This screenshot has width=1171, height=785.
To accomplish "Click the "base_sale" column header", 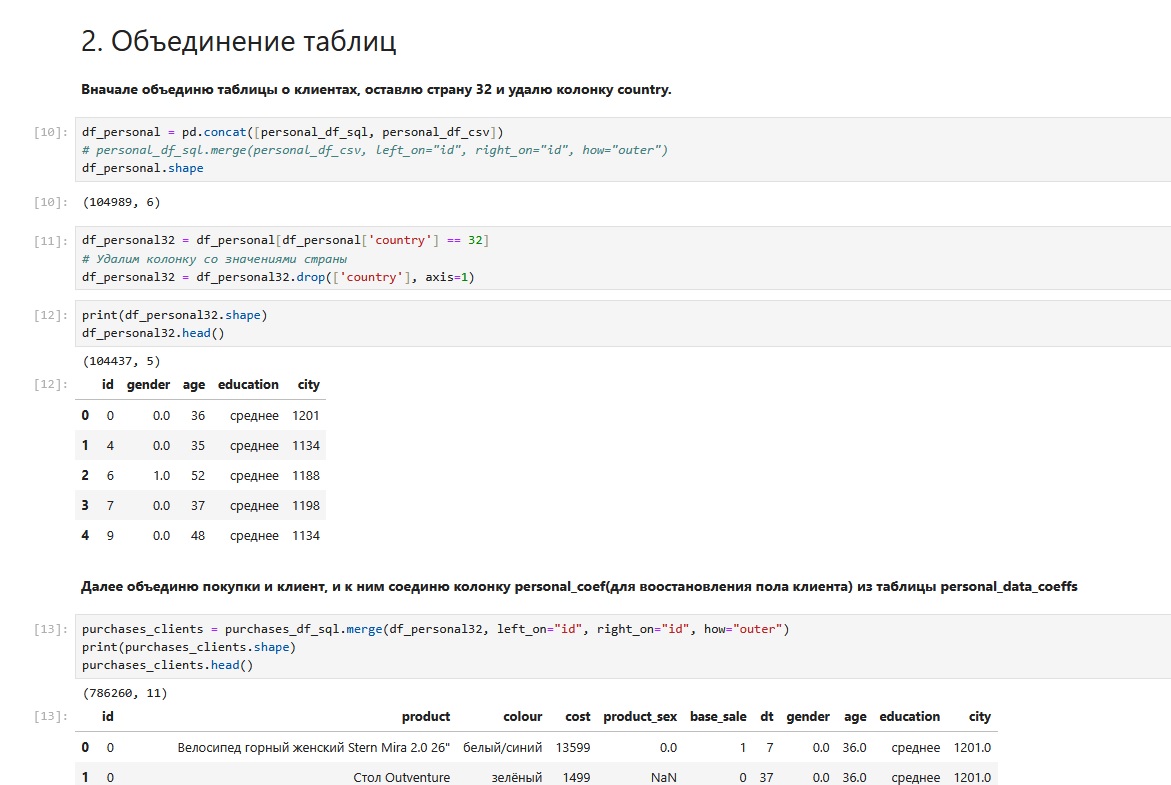I will pyautogui.click(x=718, y=716).
